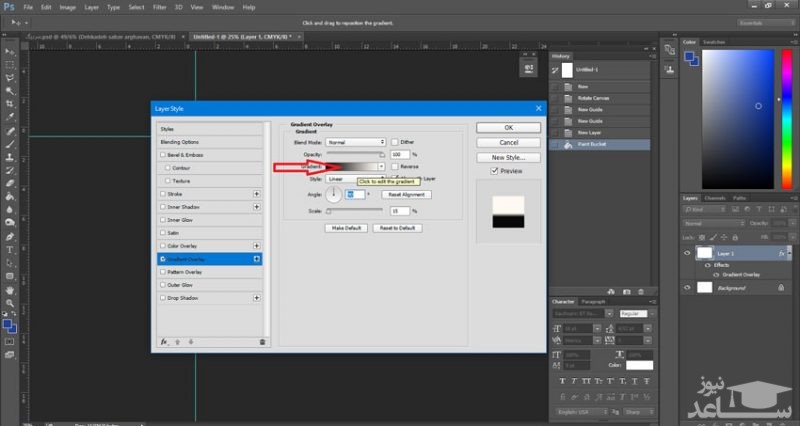
Task: Select the Type tool in the toolbar
Action: 10,249
